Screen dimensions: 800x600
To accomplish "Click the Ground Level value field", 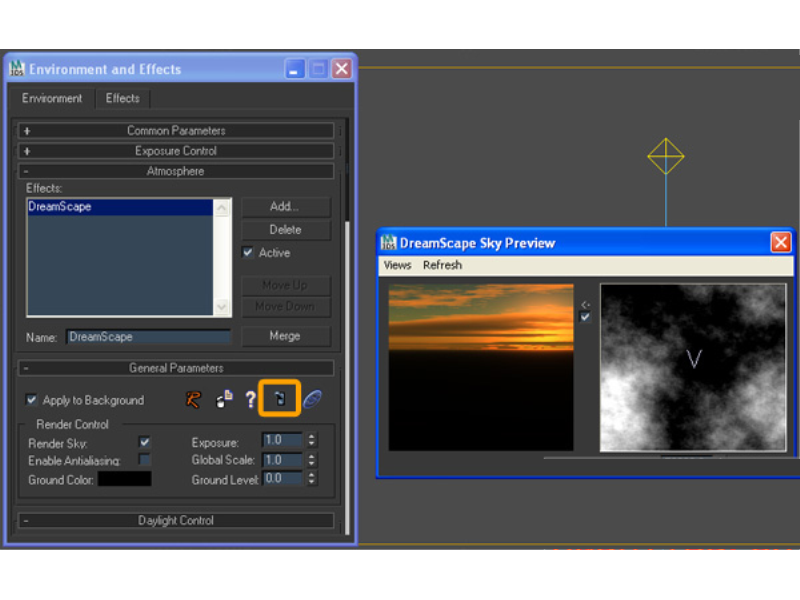I will (x=283, y=478).
